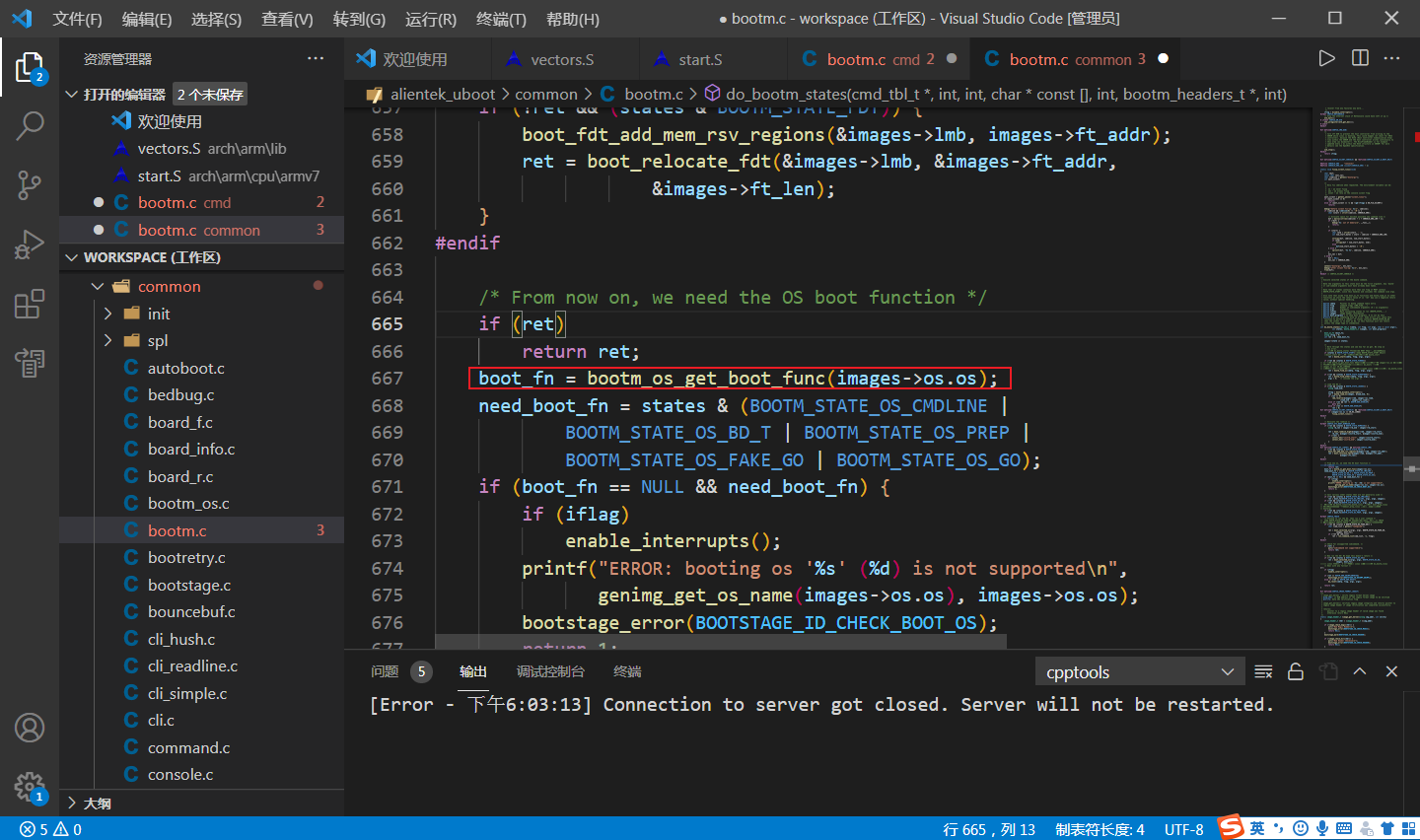This screenshot has width=1420, height=840.
Task: Open the 帮助(H) menu
Action: [x=572, y=19]
